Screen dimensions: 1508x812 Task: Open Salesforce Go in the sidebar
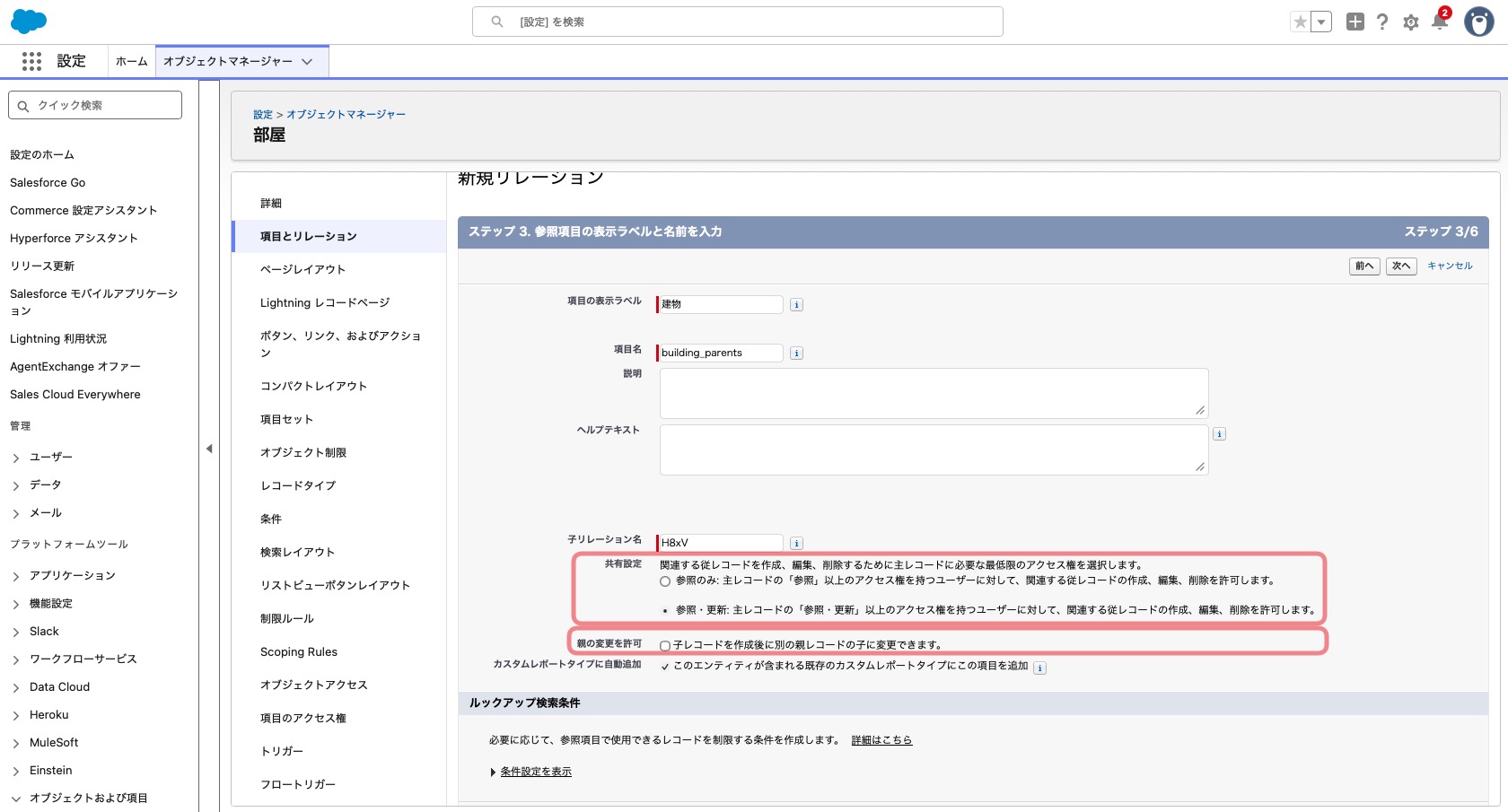(x=48, y=183)
